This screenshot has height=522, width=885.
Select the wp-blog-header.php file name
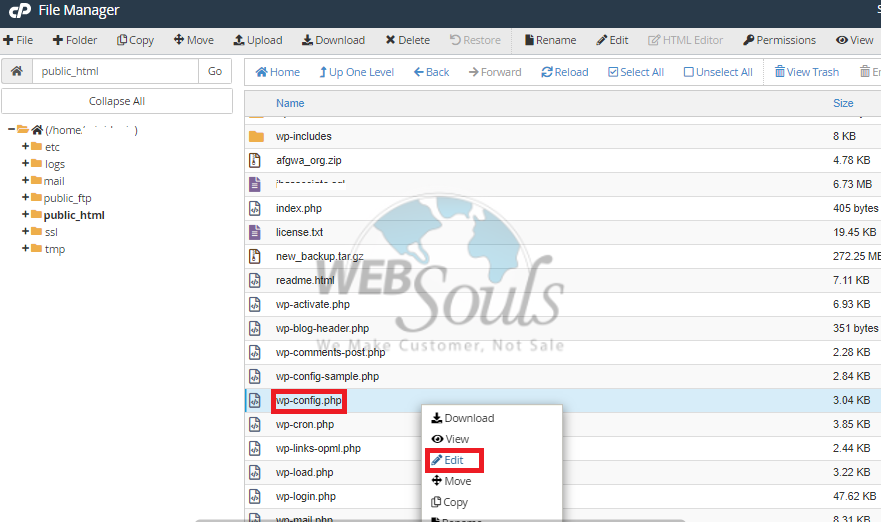[x=322, y=328]
